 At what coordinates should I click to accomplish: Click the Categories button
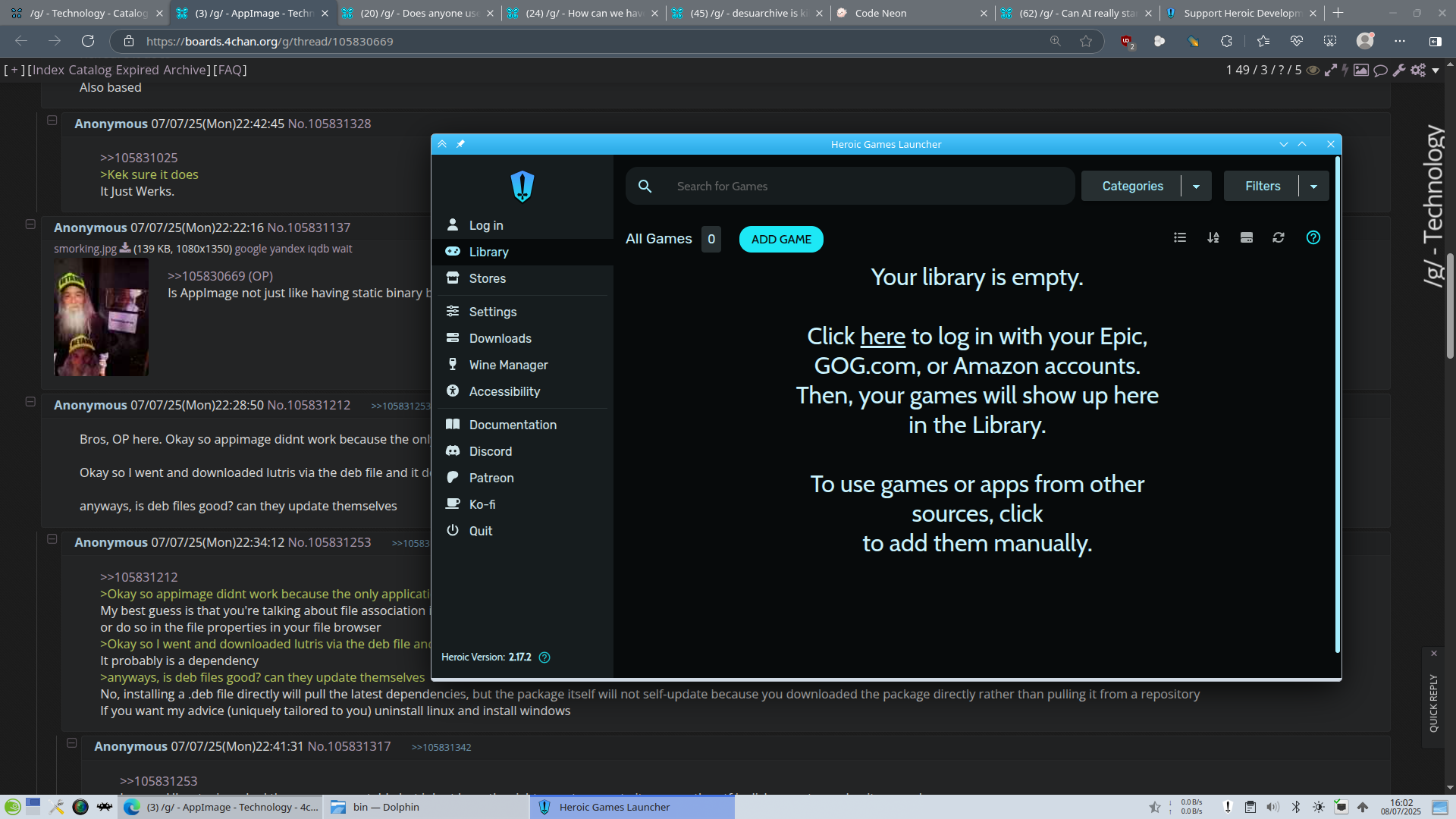pos(1131,187)
